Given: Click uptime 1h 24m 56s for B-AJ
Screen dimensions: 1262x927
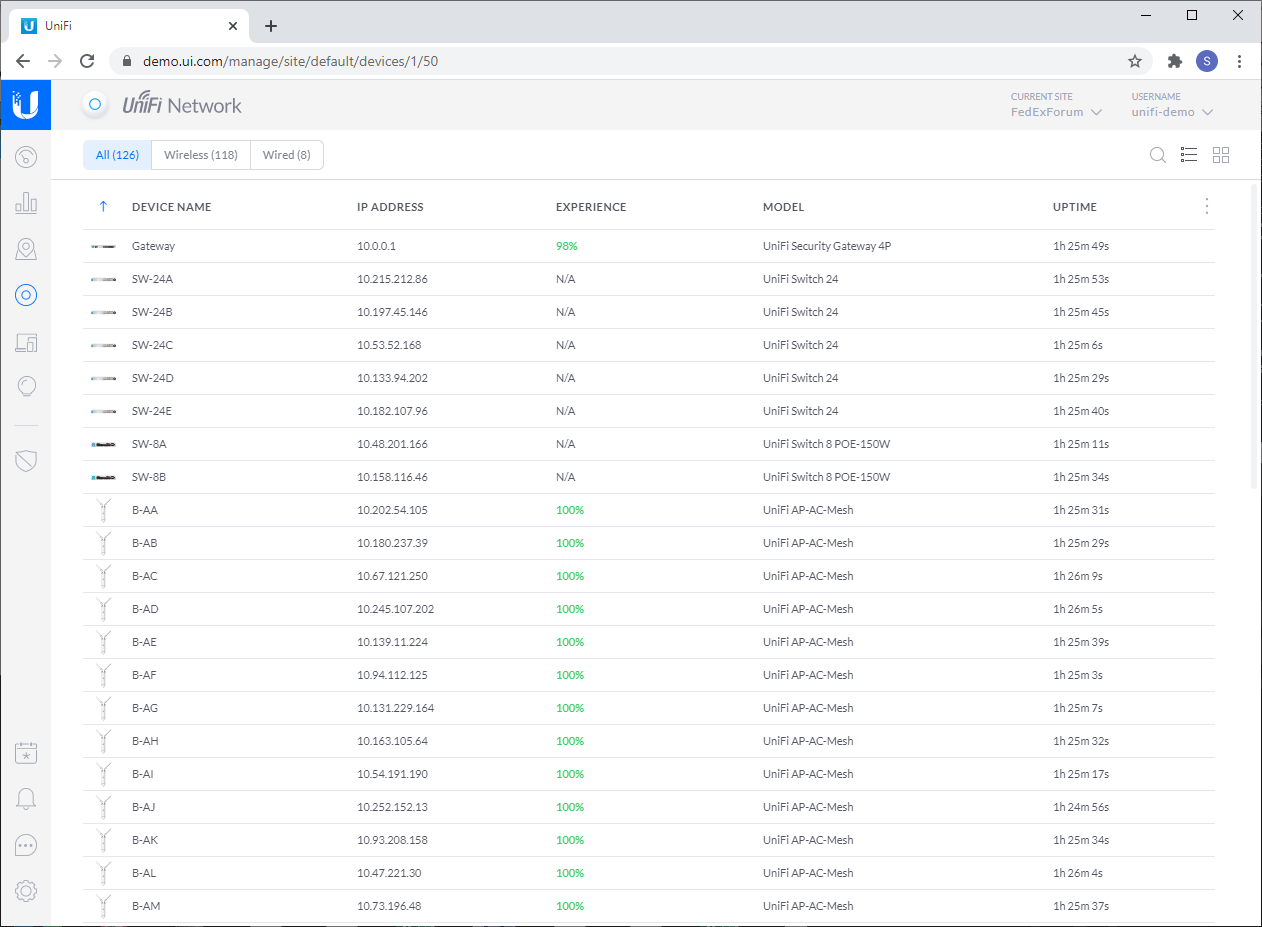Looking at the screenshot, I should 1081,807.
